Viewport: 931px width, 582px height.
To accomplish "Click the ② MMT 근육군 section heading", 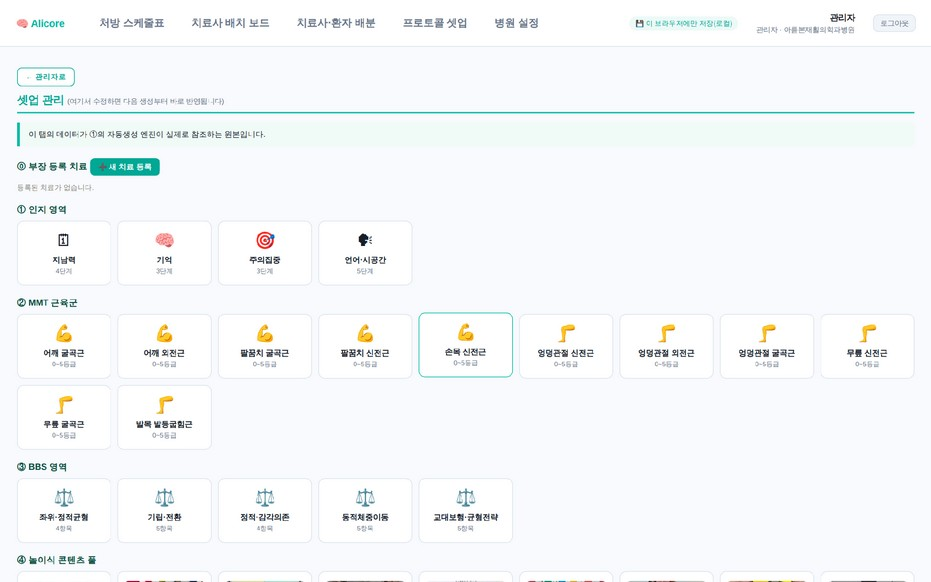I will 47,303.
